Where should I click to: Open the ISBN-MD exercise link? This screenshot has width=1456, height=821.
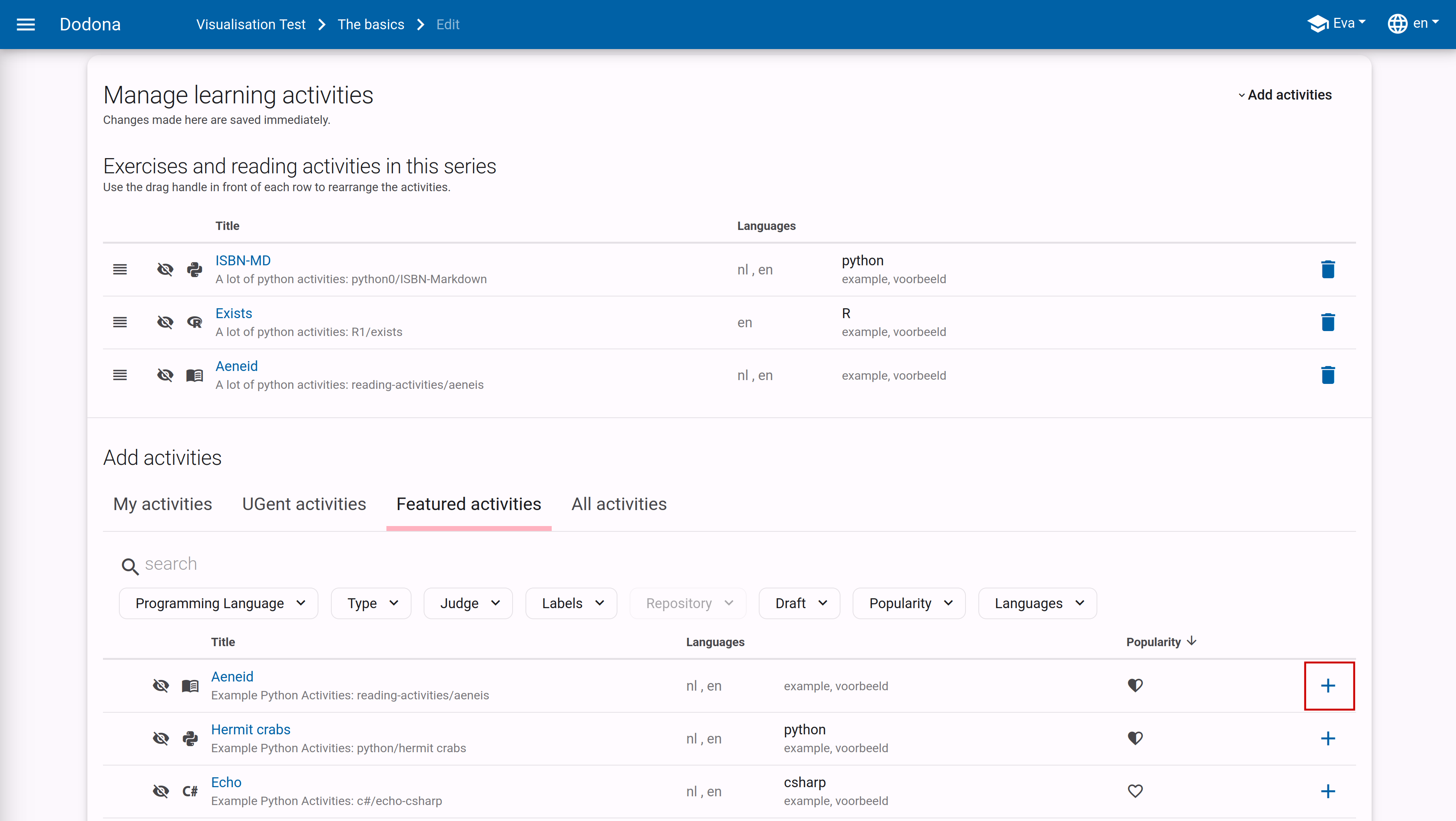tap(243, 261)
